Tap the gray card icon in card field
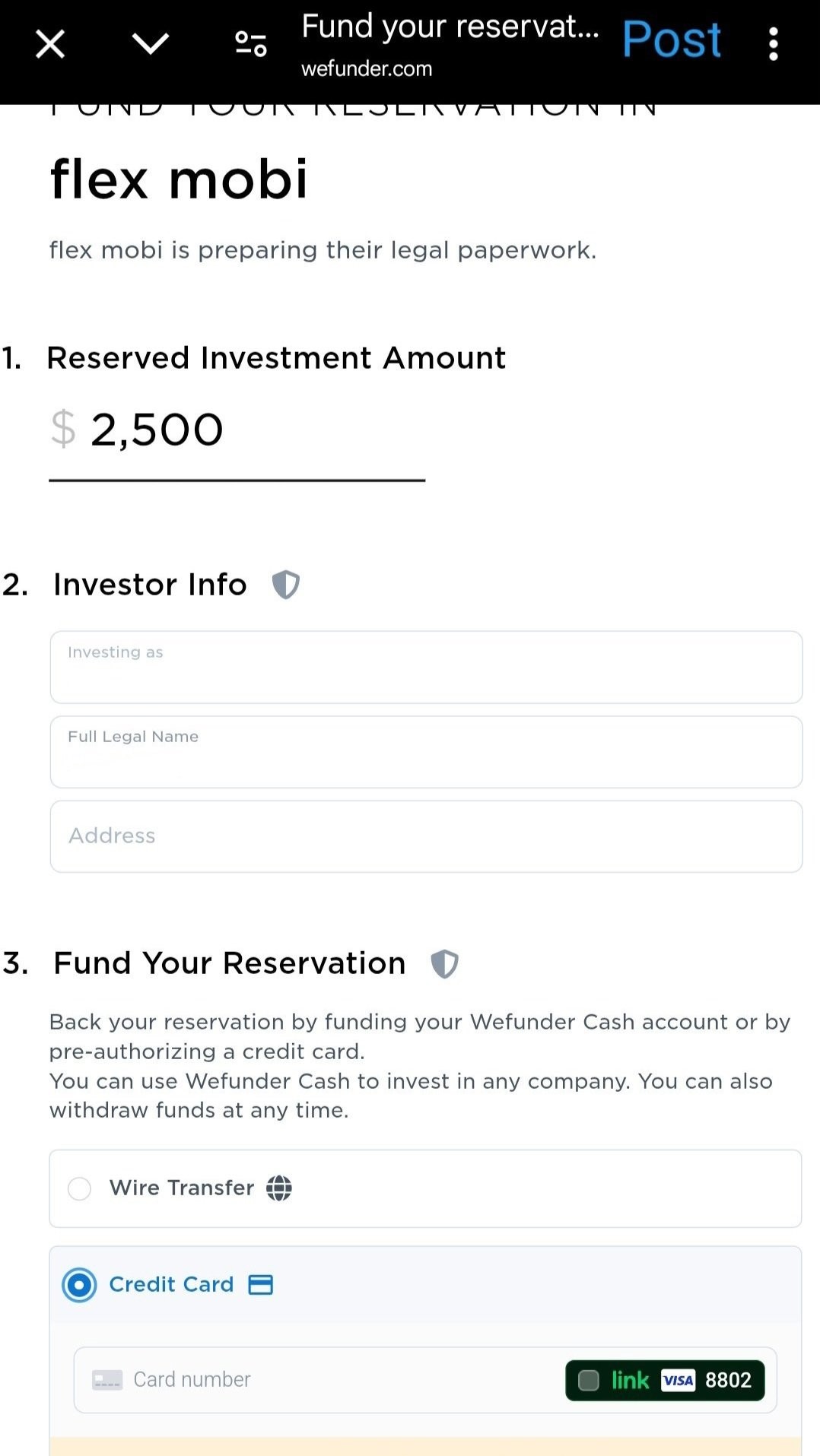The image size is (820, 1456). point(106,1380)
